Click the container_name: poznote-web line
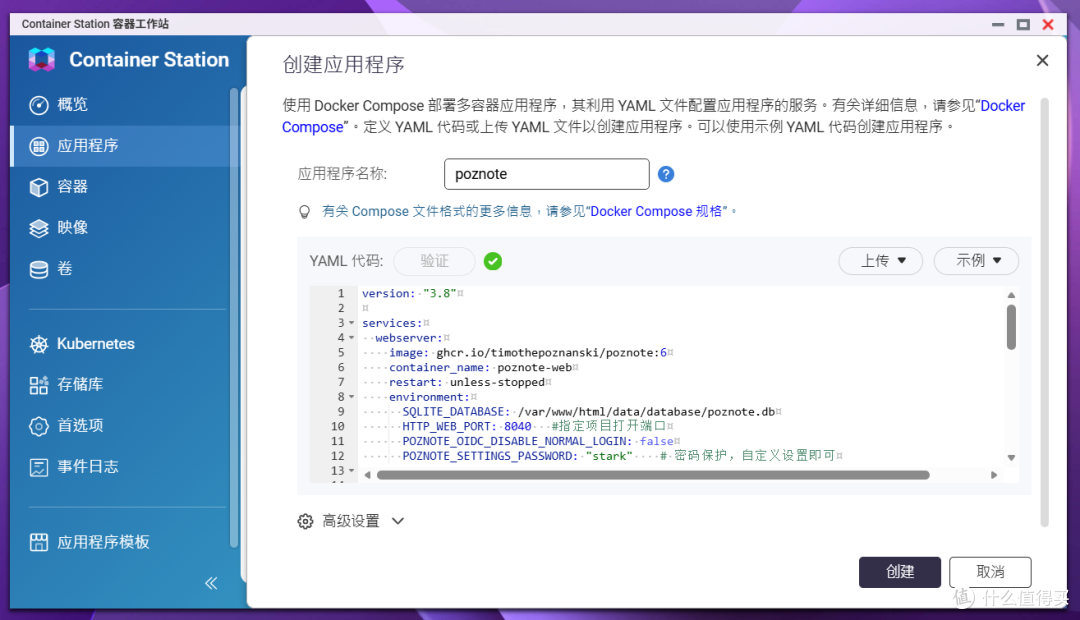 click(x=481, y=368)
